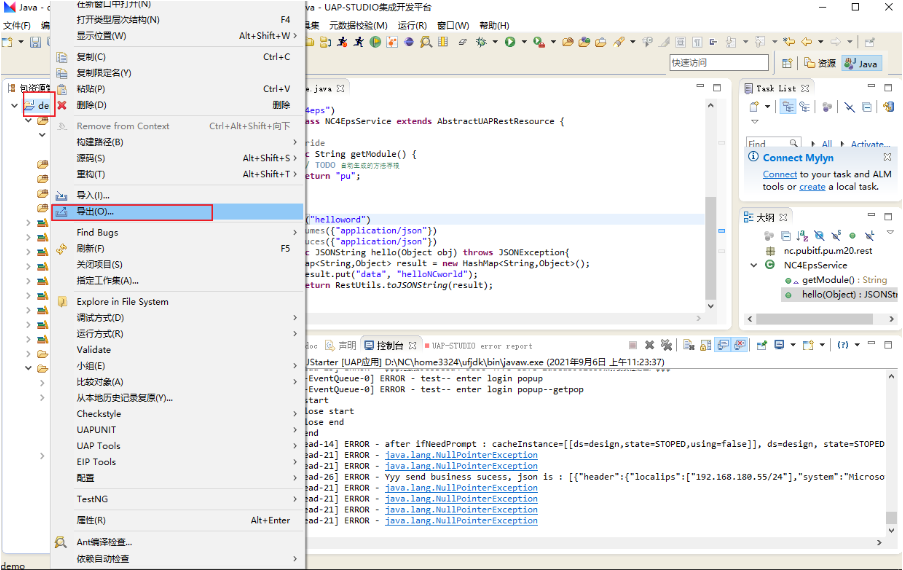Click the Terminate red square in console
Viewport: 903px width, 570px height.
coord(633,345)
